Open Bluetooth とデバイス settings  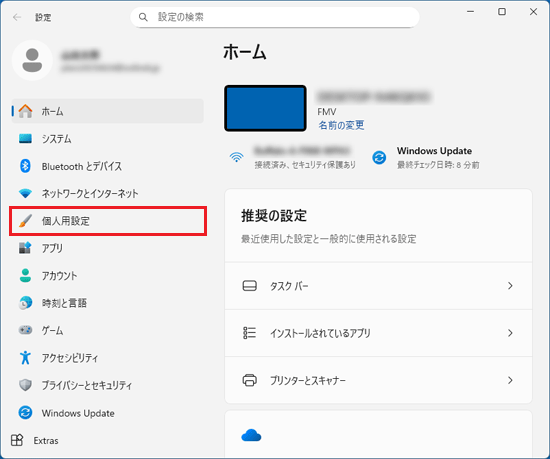108,166
